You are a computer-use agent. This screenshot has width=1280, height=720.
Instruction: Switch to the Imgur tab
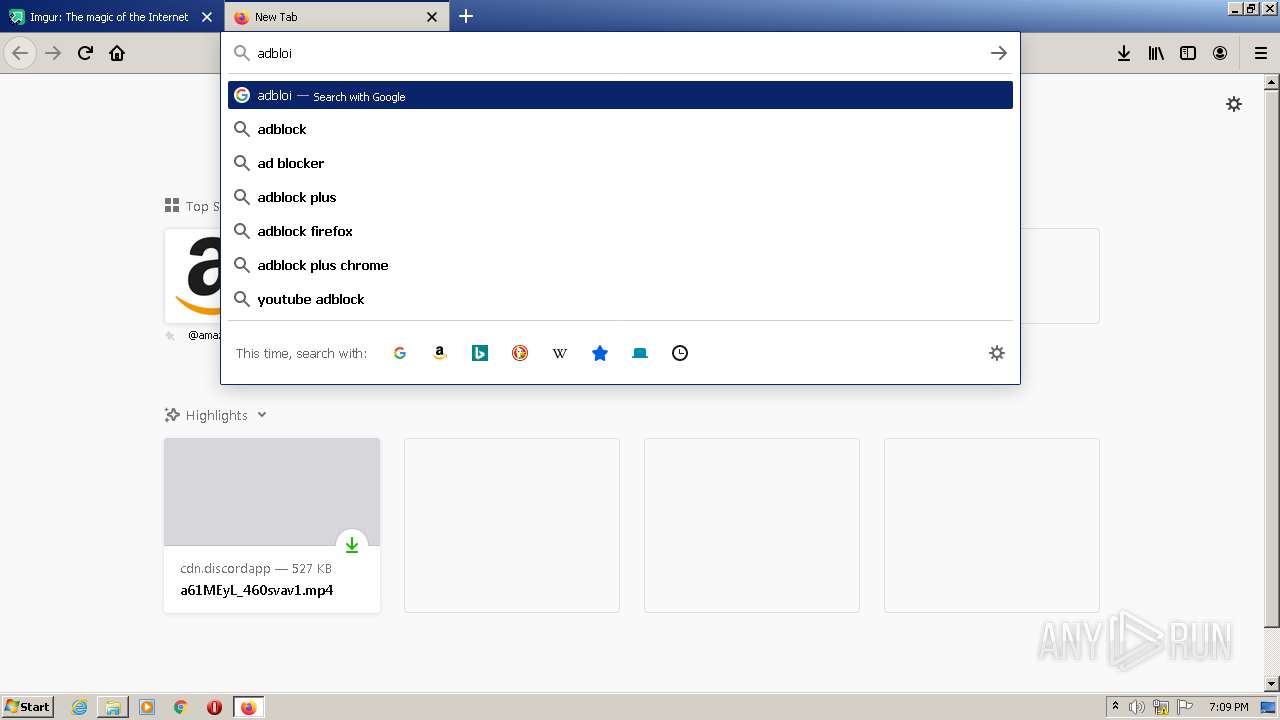point(110,17)
